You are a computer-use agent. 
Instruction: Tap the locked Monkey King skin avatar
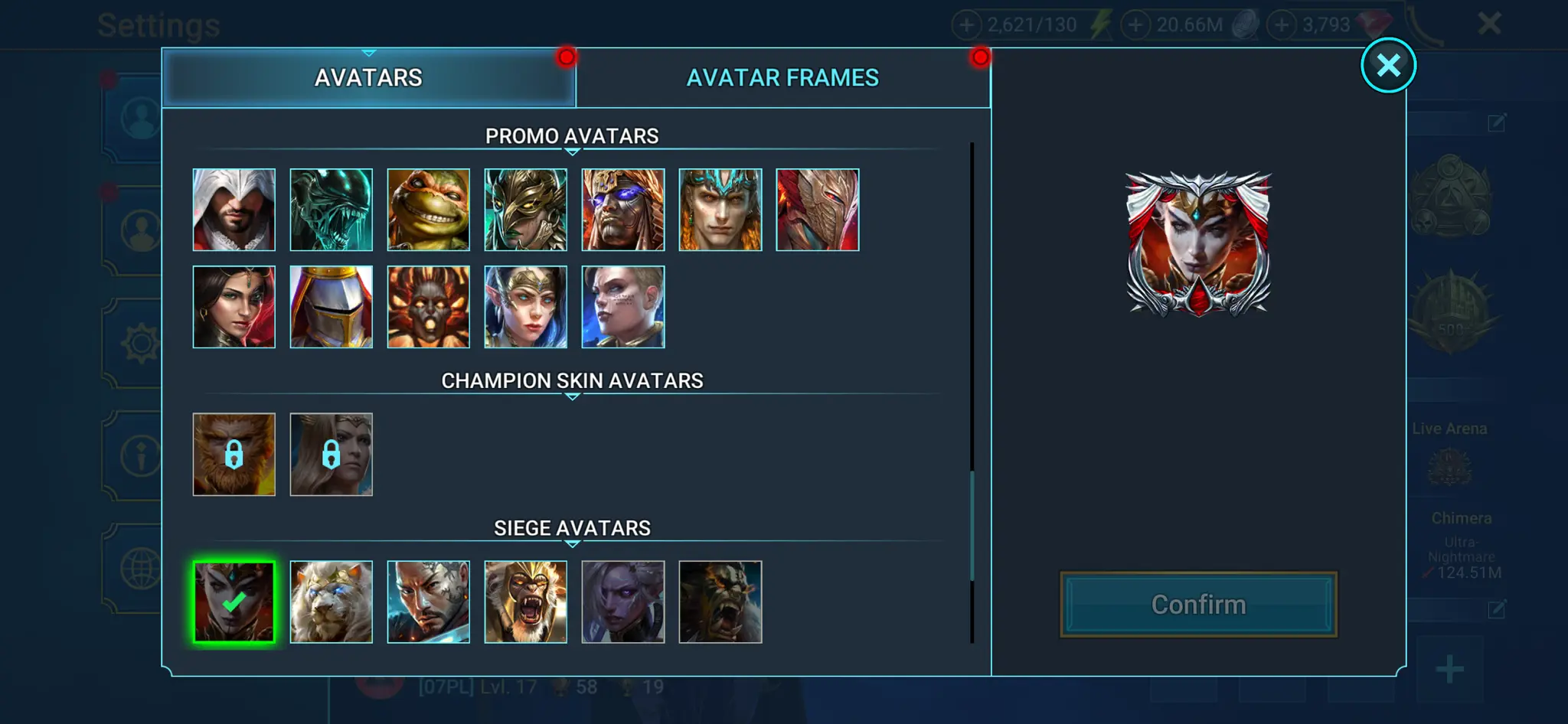tap(234, 455)
